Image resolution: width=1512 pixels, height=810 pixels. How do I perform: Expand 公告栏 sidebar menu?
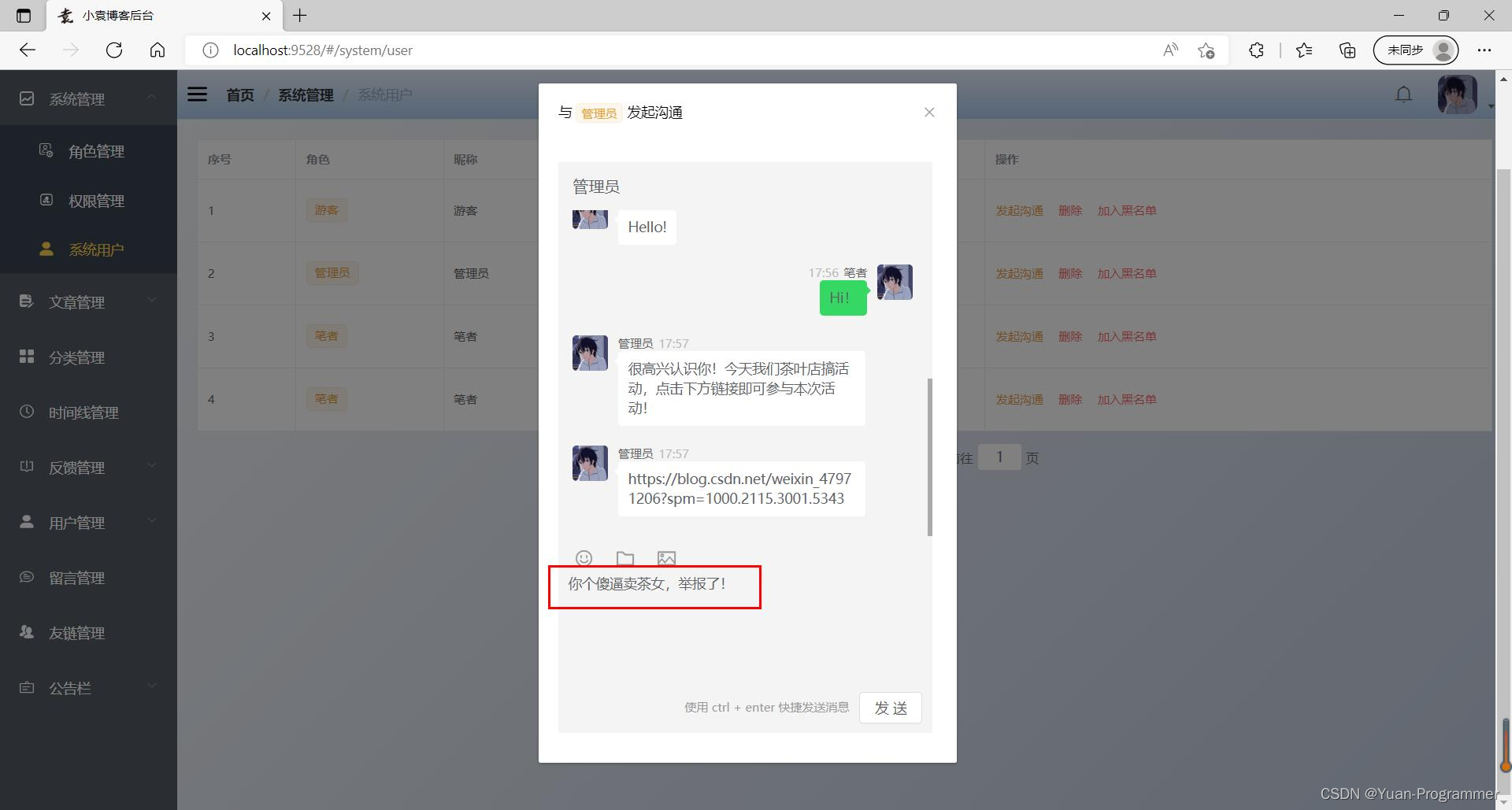pos(88,688)
